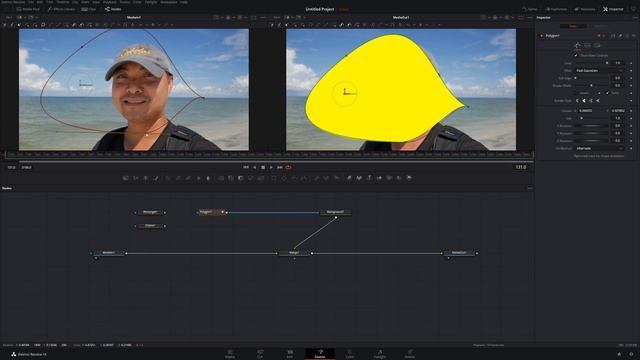This screenshot has width=640, height=360.
Task: Go to first frame
Action: 246,167
